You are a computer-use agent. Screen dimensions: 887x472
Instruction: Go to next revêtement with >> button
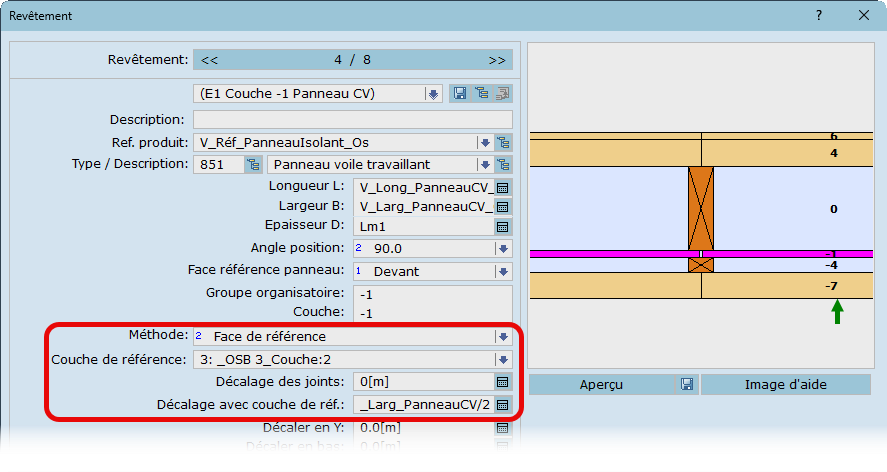point(497,60)
